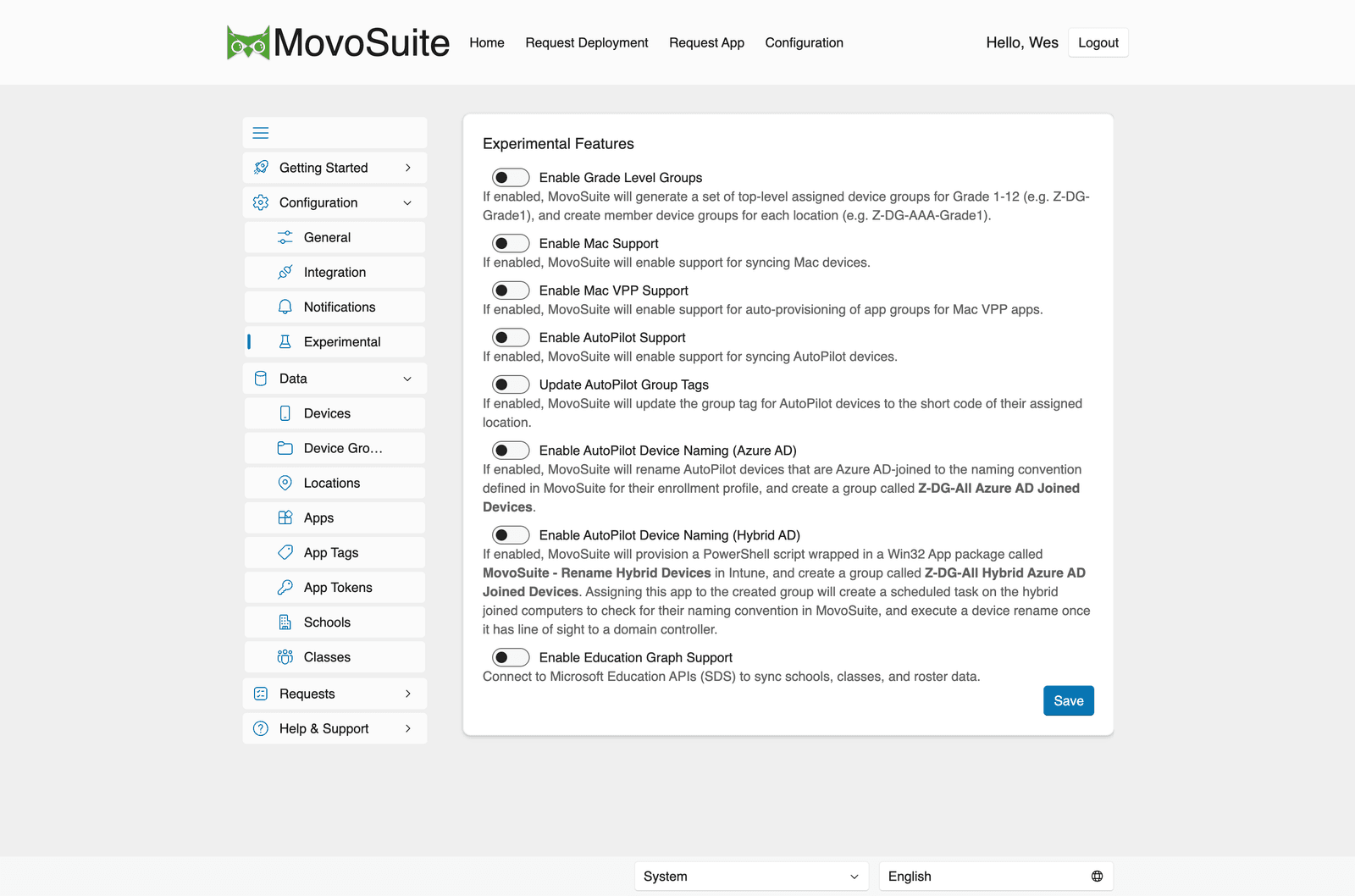Select Integration in the sidebar
Image resolution: width=1355 pixels, height=896 pixels.
pos(335,272)
